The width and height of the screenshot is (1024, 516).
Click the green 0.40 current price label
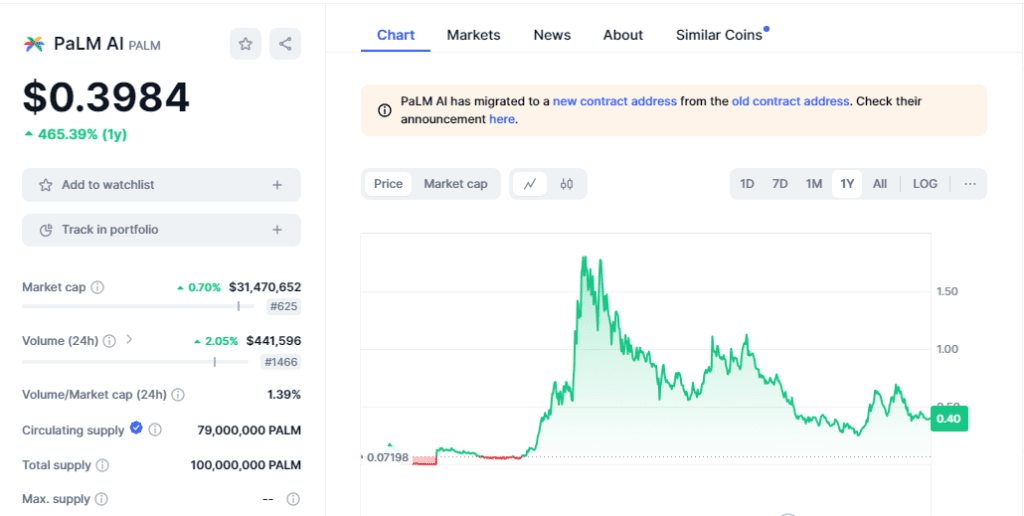click(x=949, y=419)
